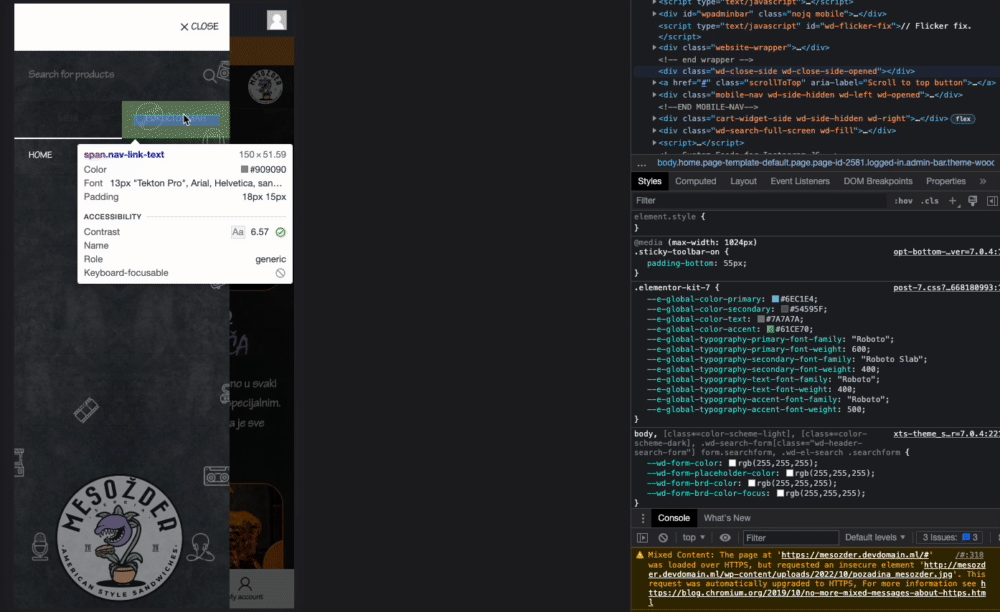Viewport: 1000px width, 612px height.
Task: Open the --wd-form-placeholder-color swatch
Action: click(790, 474)
